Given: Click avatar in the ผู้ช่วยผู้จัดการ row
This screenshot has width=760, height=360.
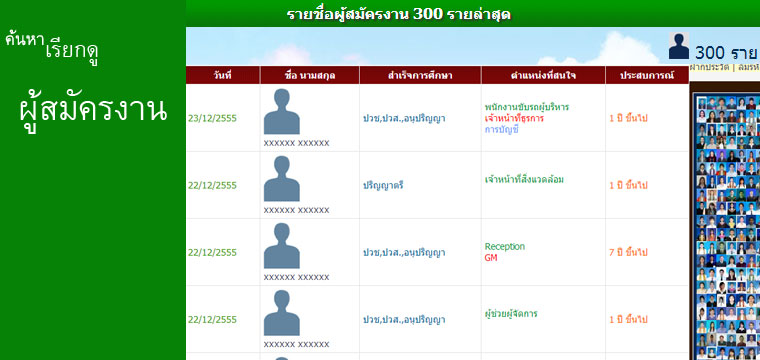Looking at the screenshot, I should tap(282, 313).
